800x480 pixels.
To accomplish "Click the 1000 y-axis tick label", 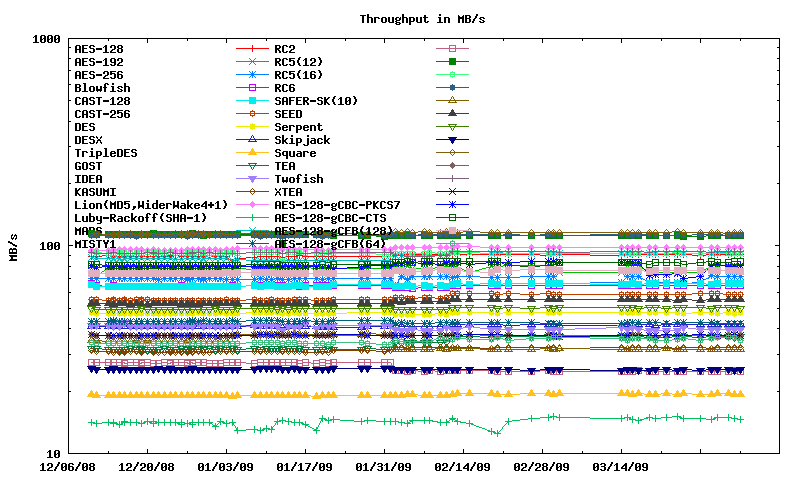I will (x=45, y=40).
